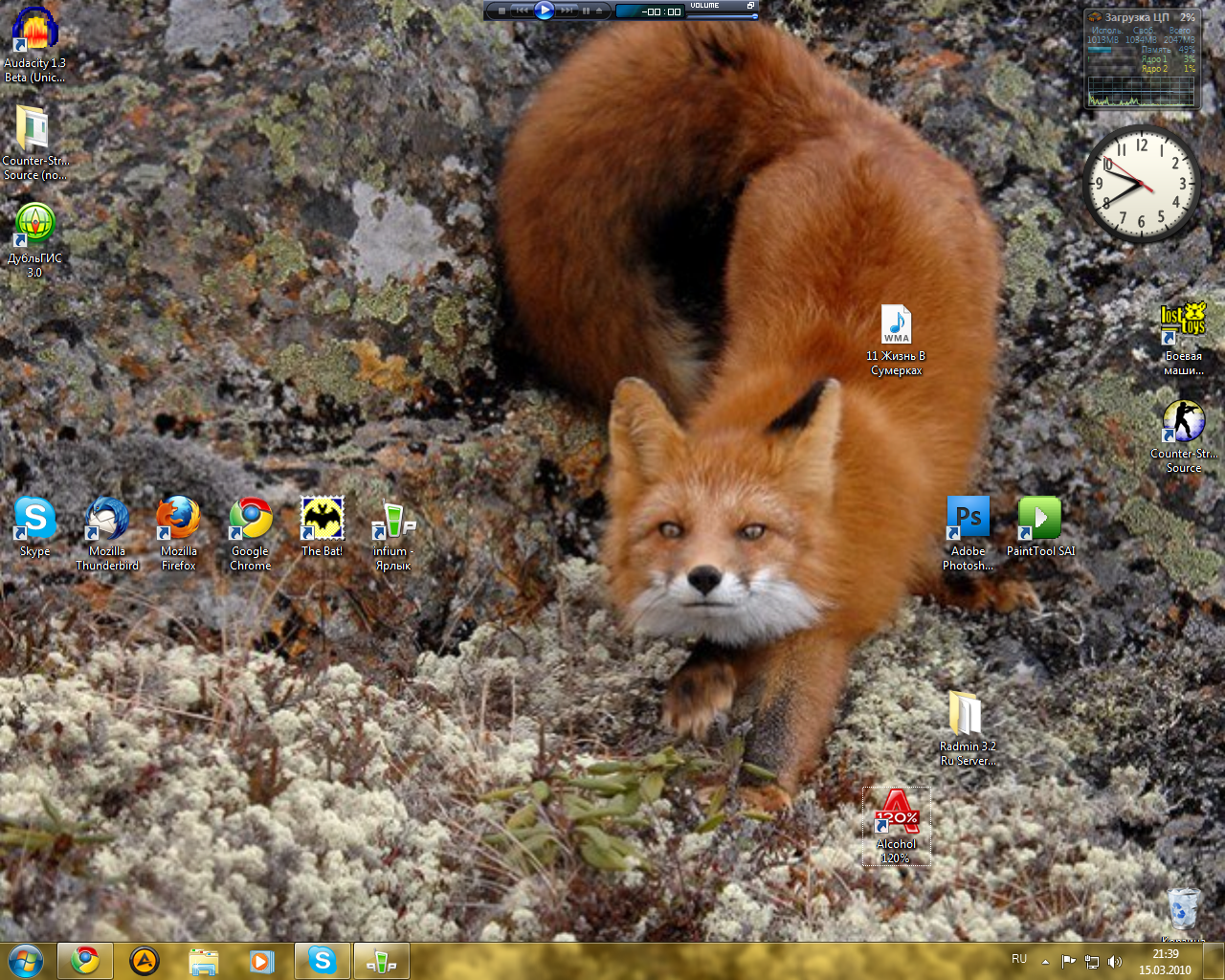Select the Mozilla Thunderbird shortcut
The width and height of the screenshot is (1225, 980).
coord(107,520)
